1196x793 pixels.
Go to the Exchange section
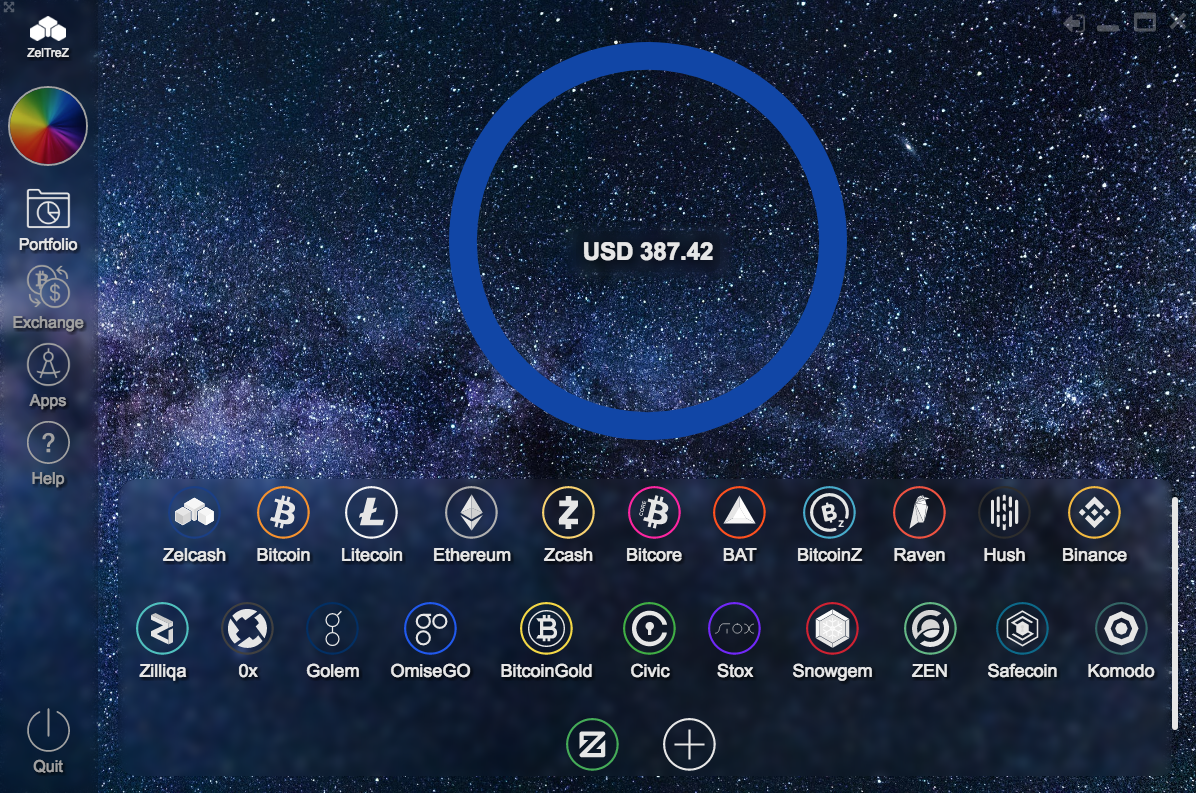[x=48, y=298]
